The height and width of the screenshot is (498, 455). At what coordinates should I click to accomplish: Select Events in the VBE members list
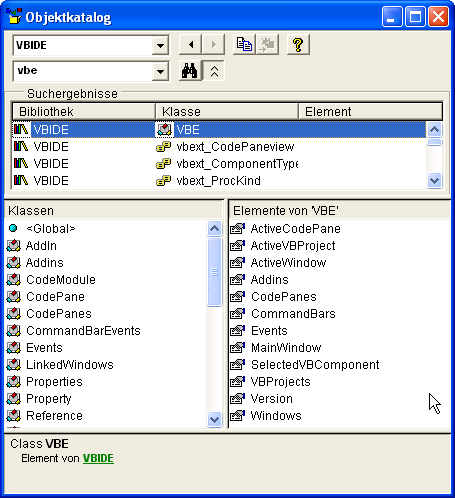pyautogui.click(x=269, y=331)
